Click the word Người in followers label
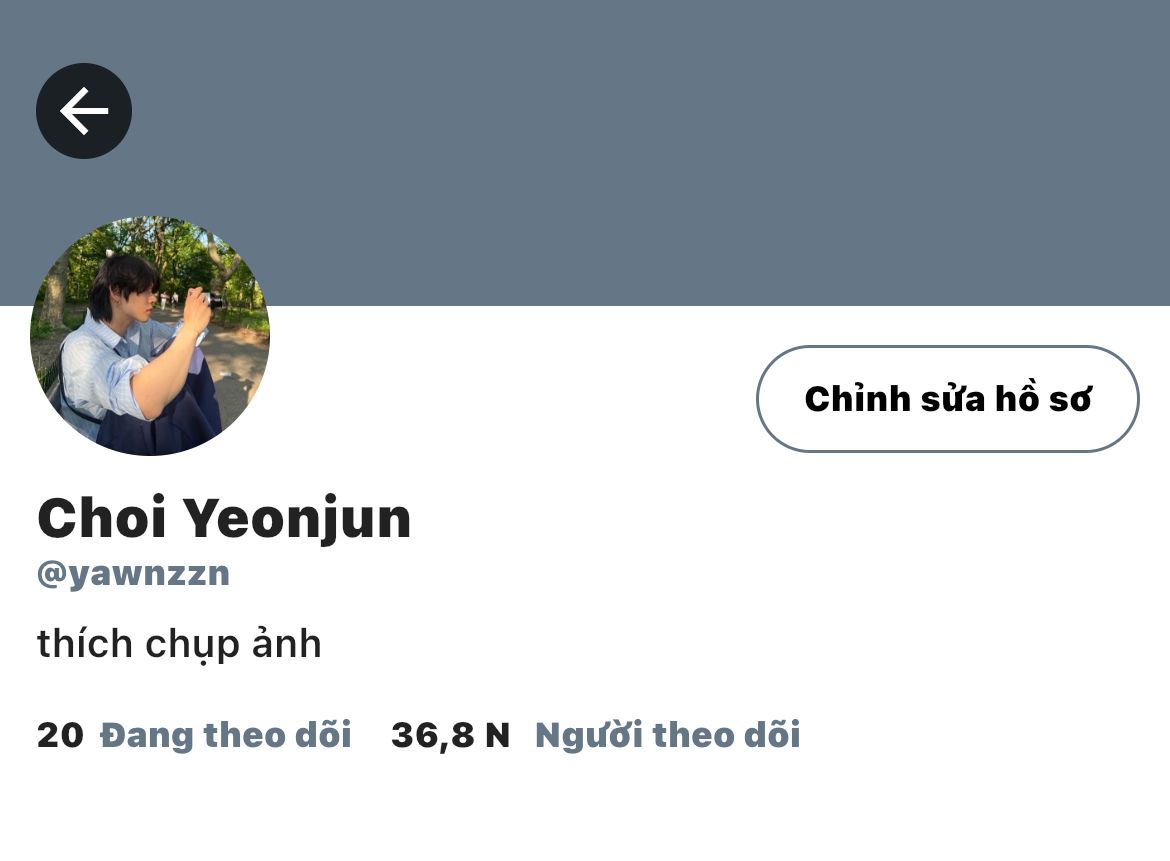Image resolution: width=1170 pixels, height=861 pixels. click(589, 735)
